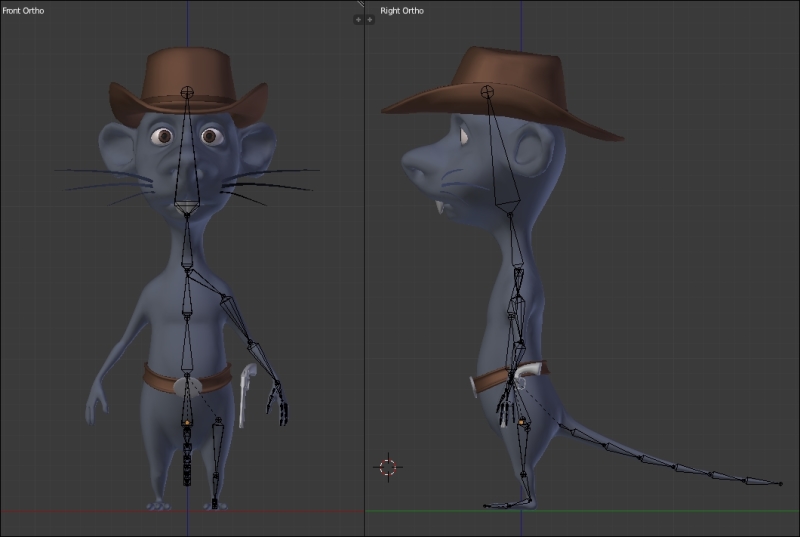Select the neck bone in Front Ortho view
The width and height of the screenshot is (800, 537).
(x=187, y=242)
